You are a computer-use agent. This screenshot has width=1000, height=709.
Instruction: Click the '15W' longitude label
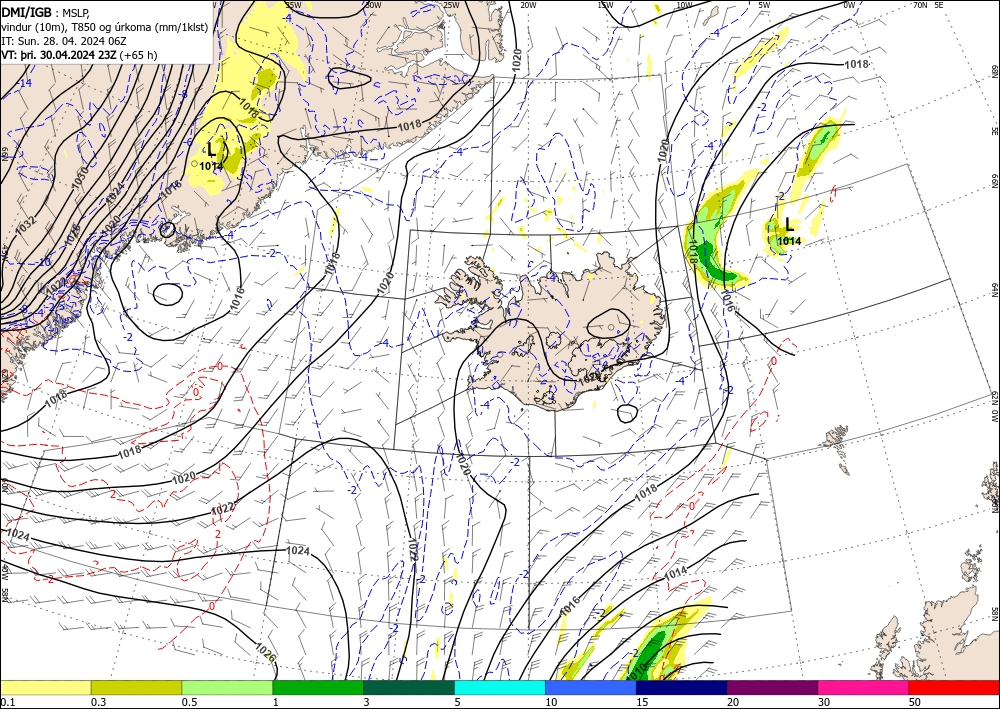coord(606,5)
